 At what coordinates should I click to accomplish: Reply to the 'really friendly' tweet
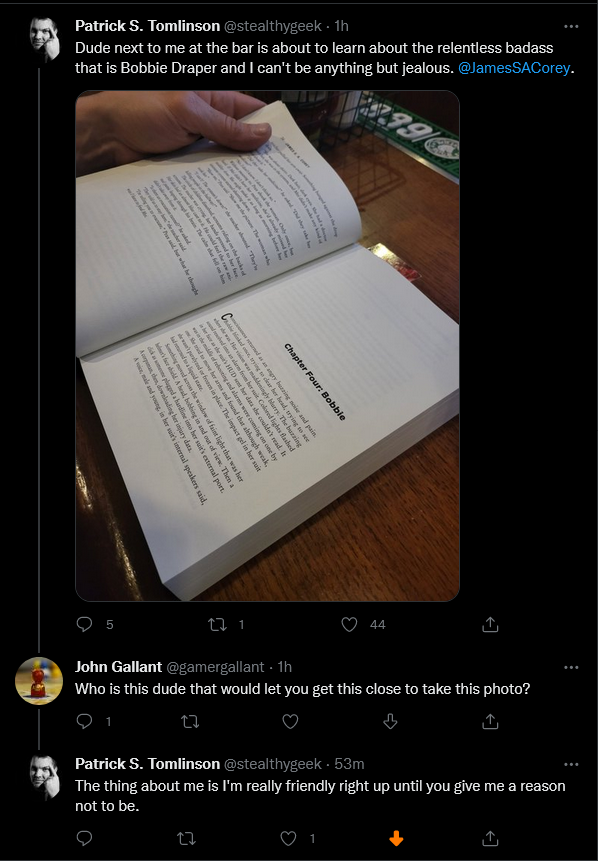[84, 838]
